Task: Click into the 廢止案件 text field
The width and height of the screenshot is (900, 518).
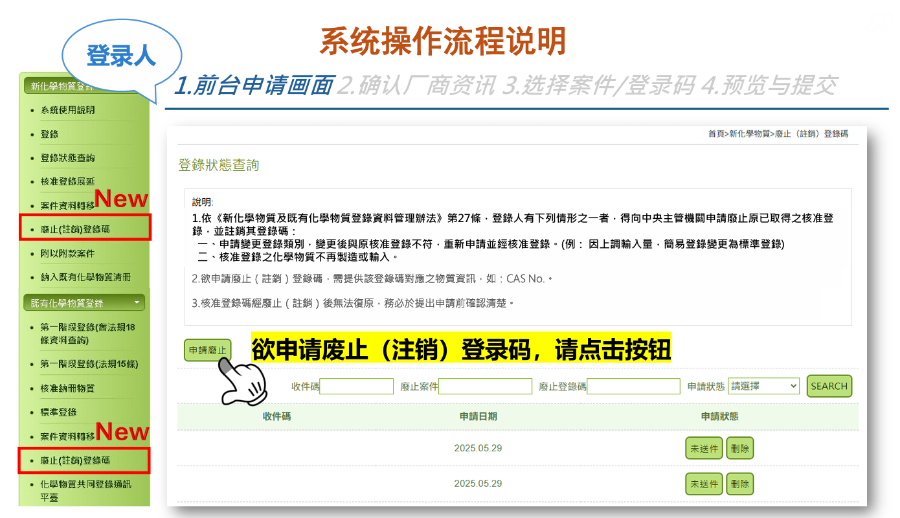Action: click(484, 386)
